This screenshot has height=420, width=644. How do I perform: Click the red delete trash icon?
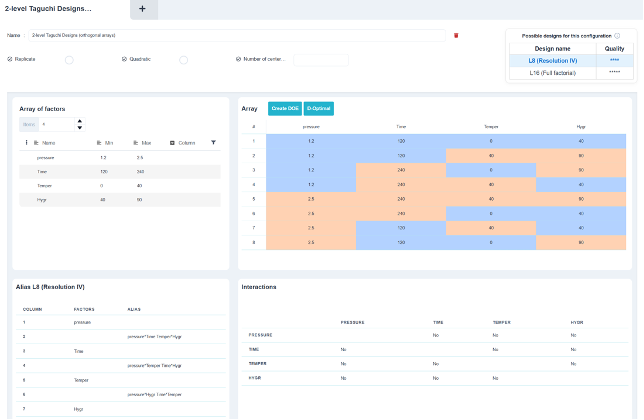(456, 35)
